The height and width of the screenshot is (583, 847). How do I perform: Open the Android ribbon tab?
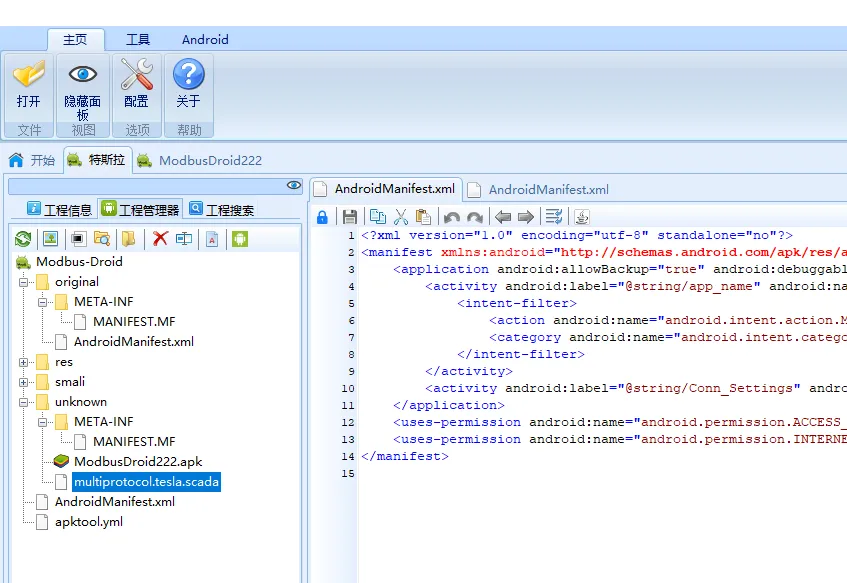205,39
